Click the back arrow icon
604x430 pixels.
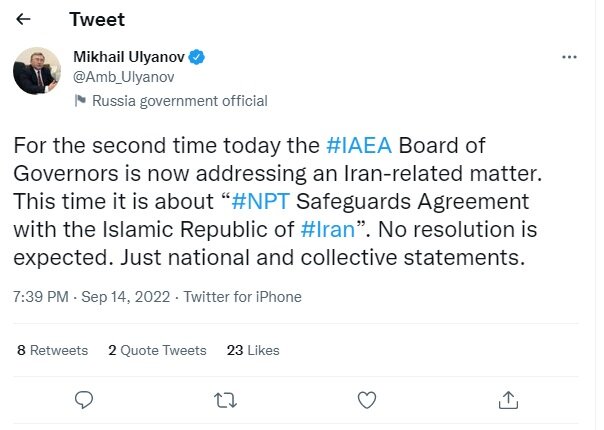(22, 19)
